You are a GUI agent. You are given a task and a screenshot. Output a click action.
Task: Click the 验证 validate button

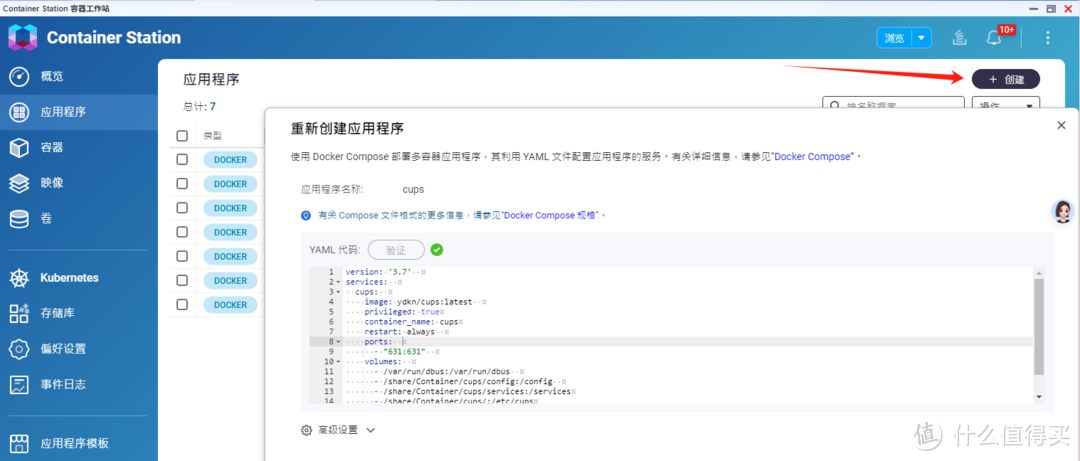point(396,249)
